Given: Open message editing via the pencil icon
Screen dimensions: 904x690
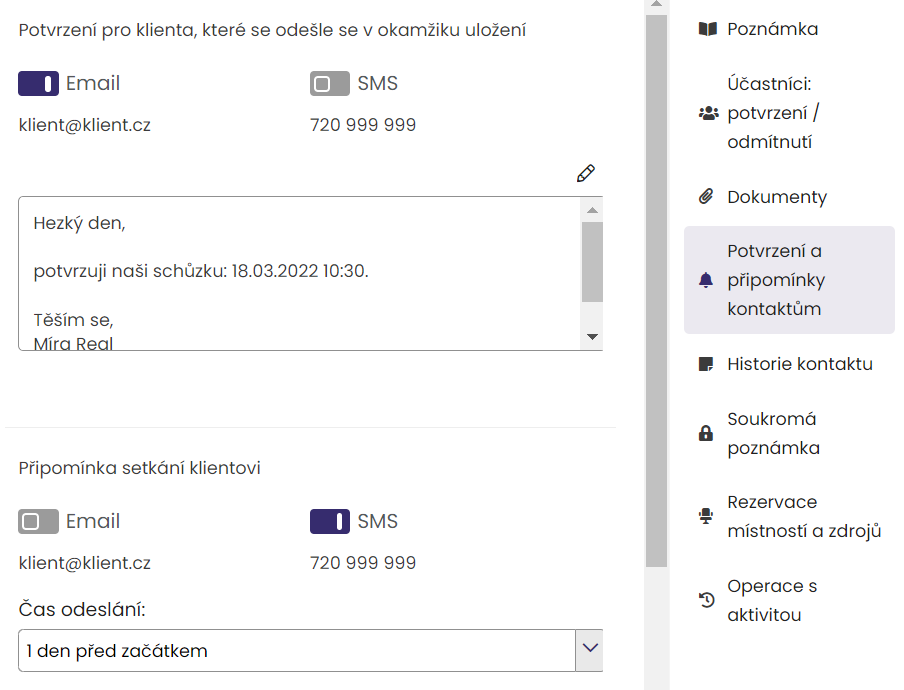Looking at the screenshot, I should tap(585, 172).
